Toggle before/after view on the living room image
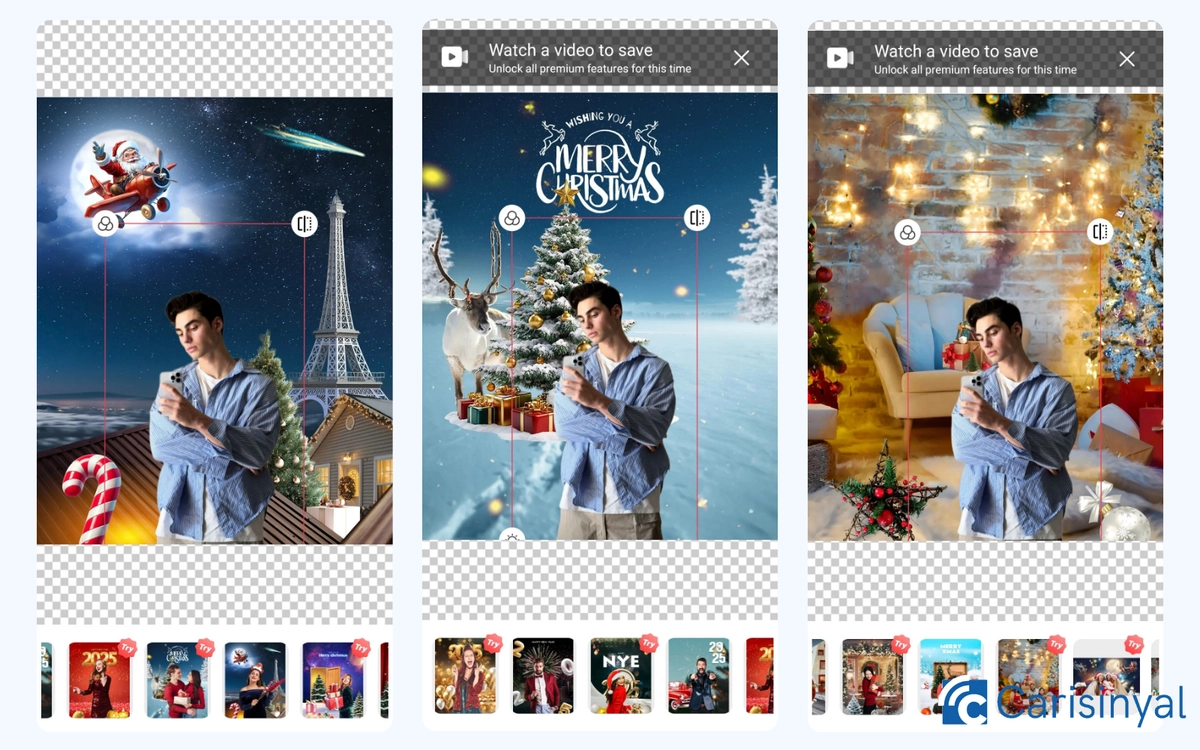The image size is (1200, 750). click(1100, 230)
